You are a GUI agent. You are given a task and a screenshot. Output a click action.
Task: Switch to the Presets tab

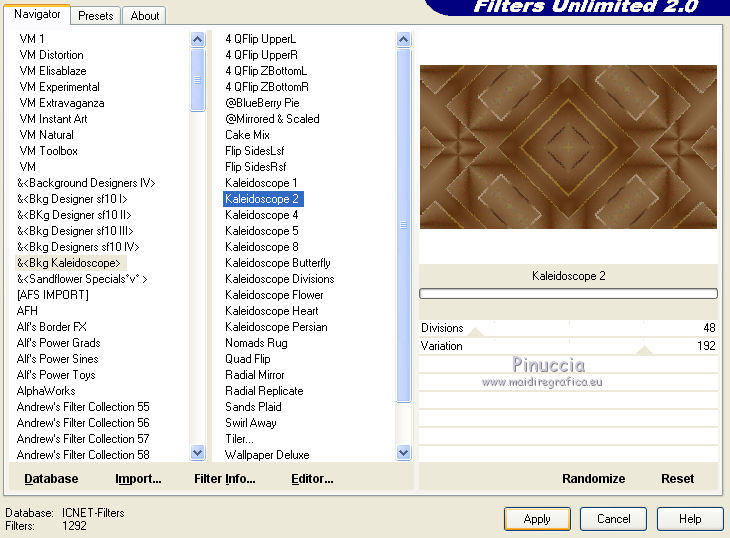(x=95, y=16)
